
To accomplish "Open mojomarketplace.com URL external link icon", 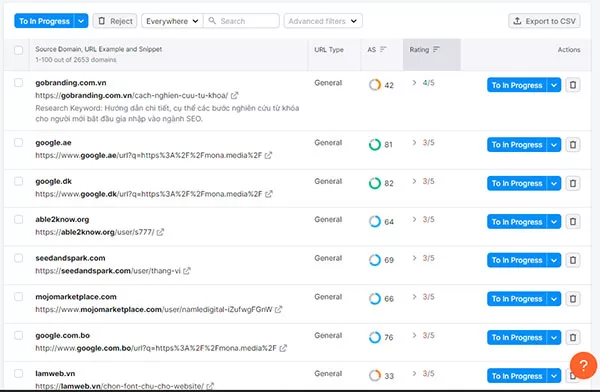I will (279, 309).
